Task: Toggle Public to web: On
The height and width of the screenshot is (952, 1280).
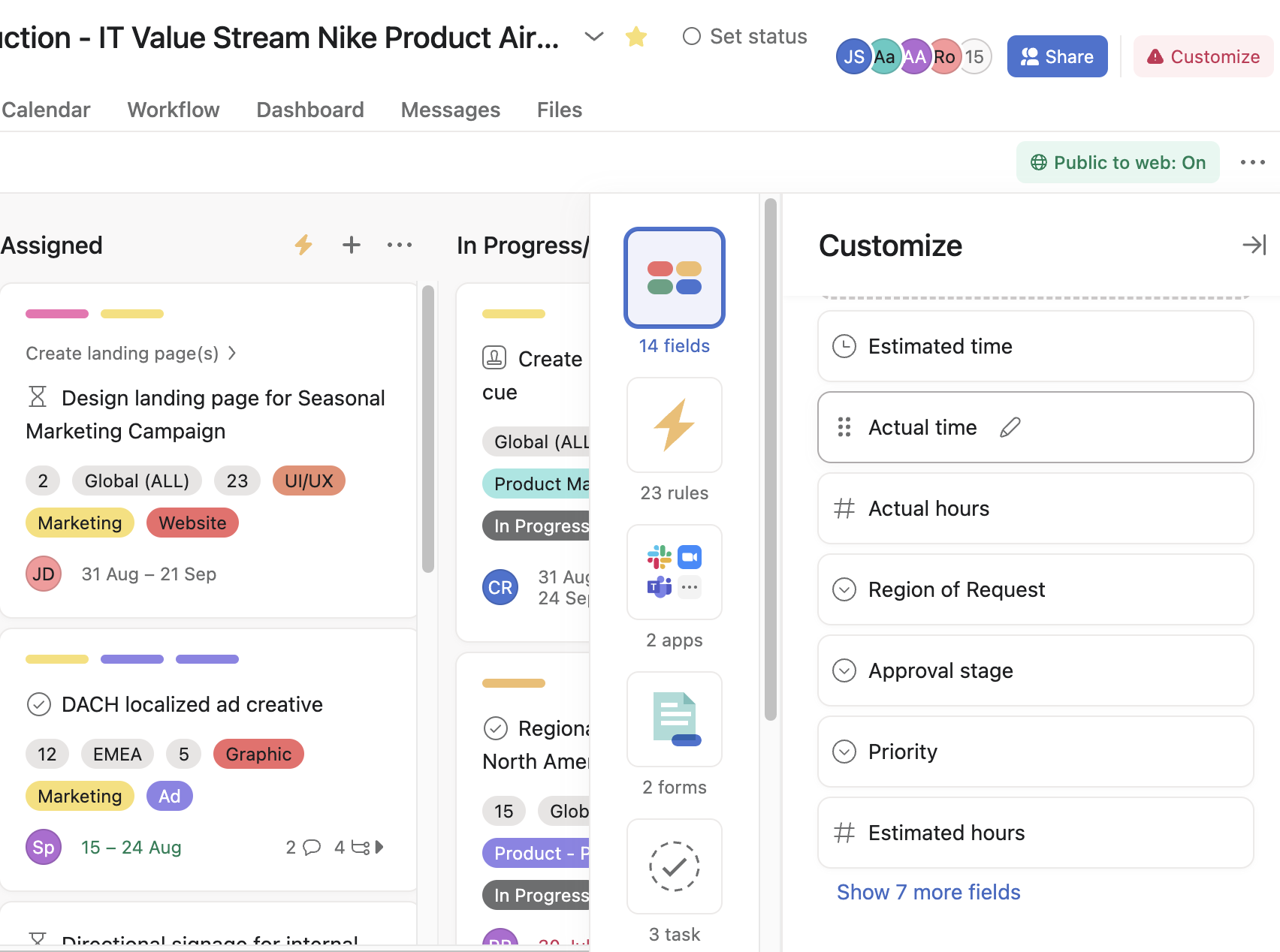Action: [x=1118, y=162]
